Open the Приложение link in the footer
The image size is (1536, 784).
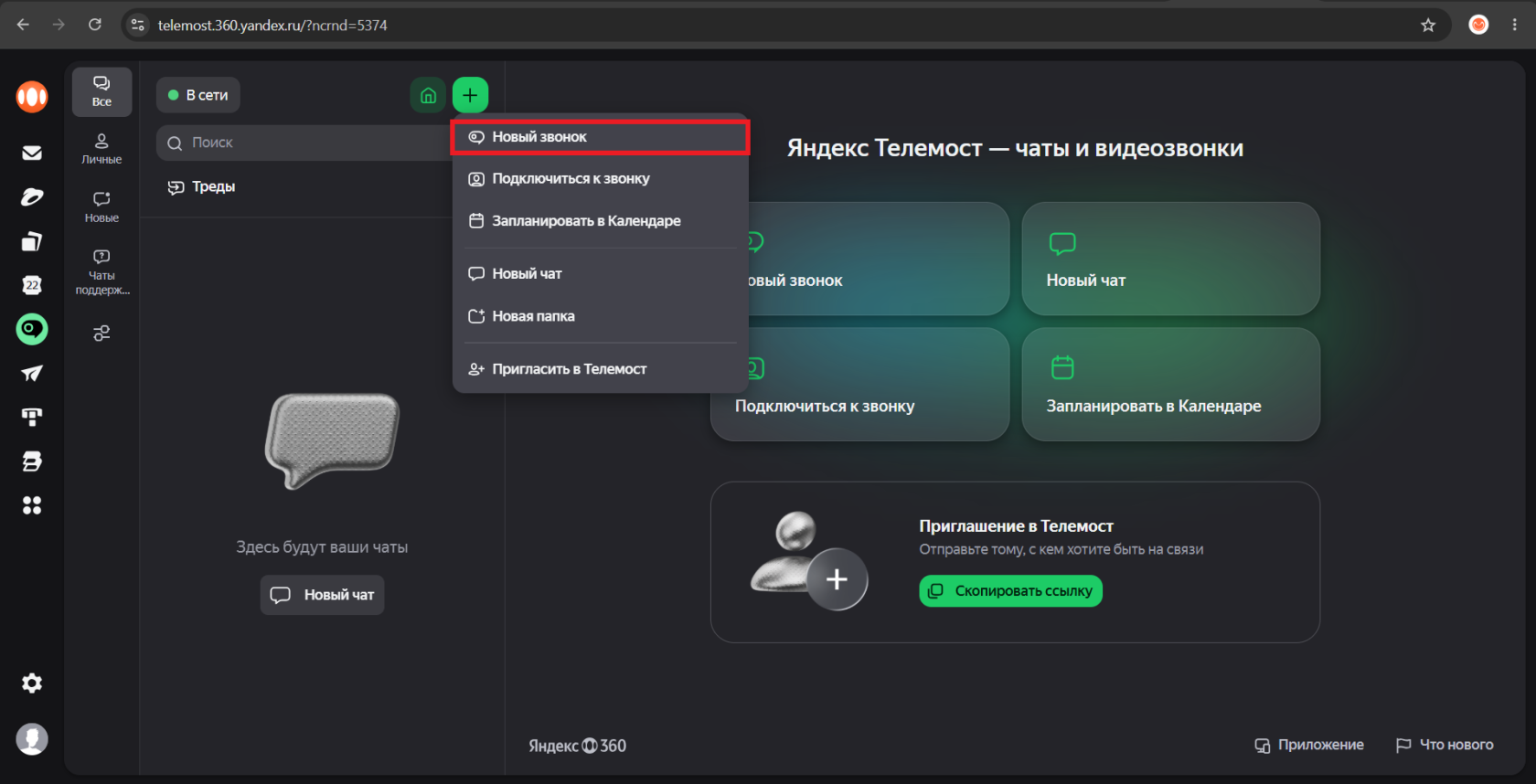point(1309,745)
